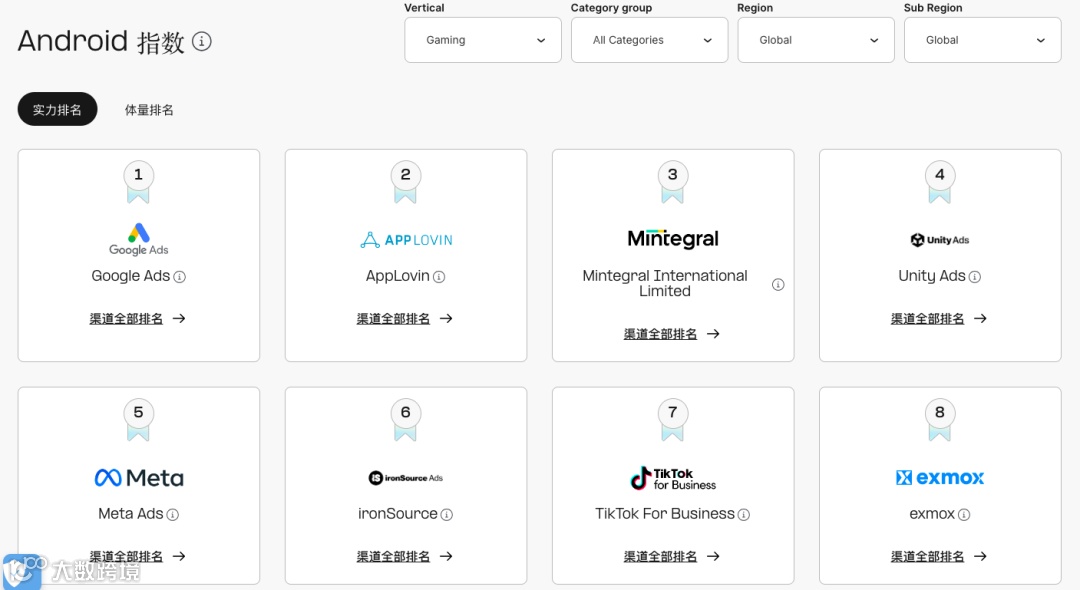
Task: Click the Unity Ads logo
Action: pos(939,240)
